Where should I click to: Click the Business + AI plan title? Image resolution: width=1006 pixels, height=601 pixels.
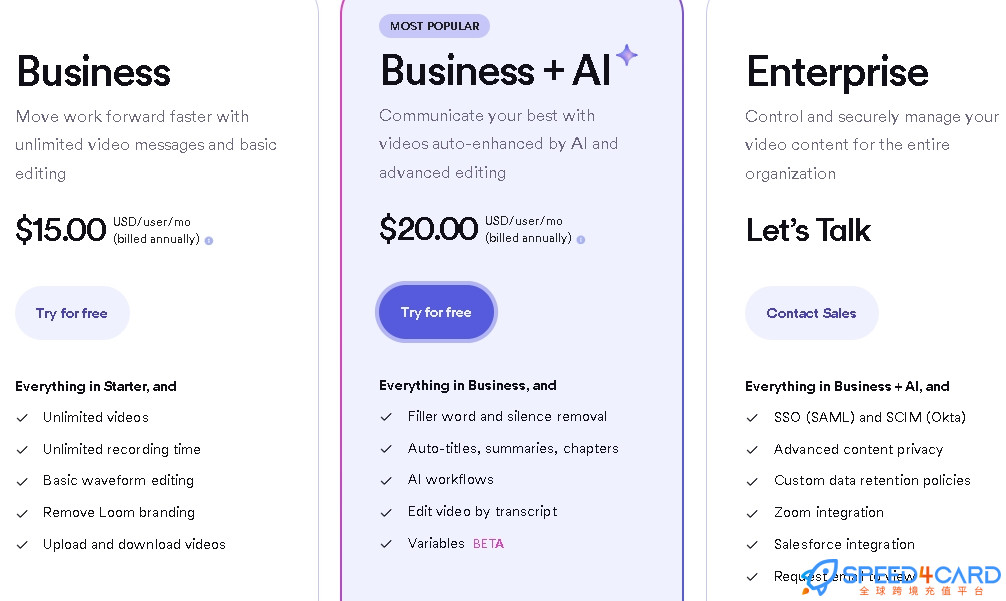tap(495, 71)
